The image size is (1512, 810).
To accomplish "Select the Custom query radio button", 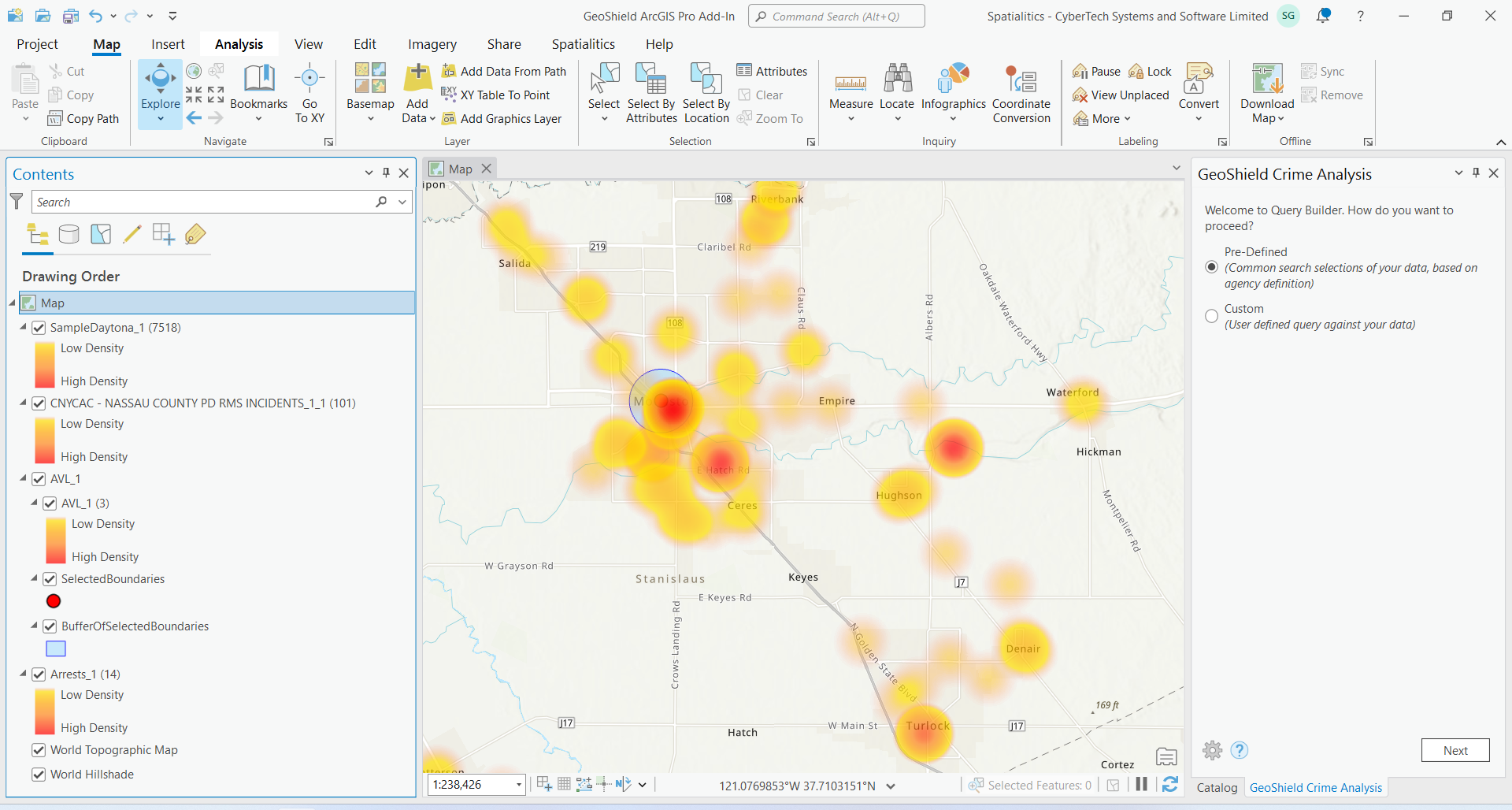I will (1212, 316).
